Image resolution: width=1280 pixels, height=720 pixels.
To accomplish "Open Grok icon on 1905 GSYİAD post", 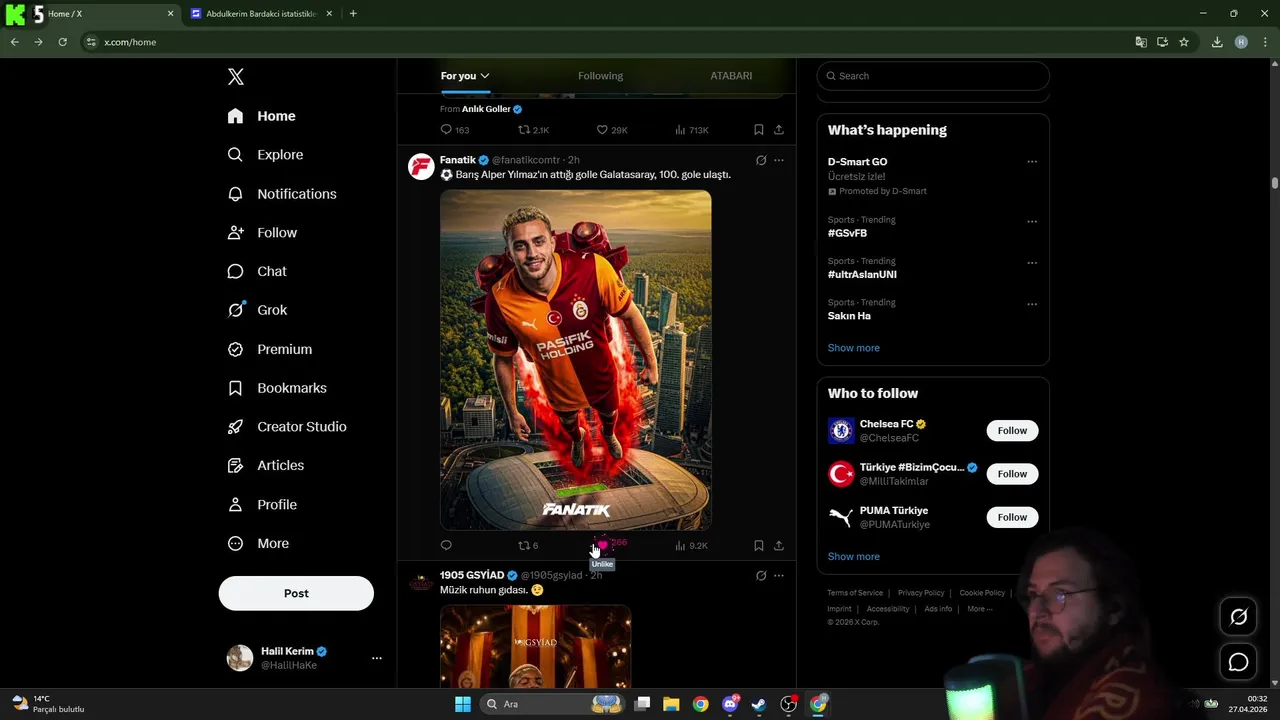I will coord(761,576).
